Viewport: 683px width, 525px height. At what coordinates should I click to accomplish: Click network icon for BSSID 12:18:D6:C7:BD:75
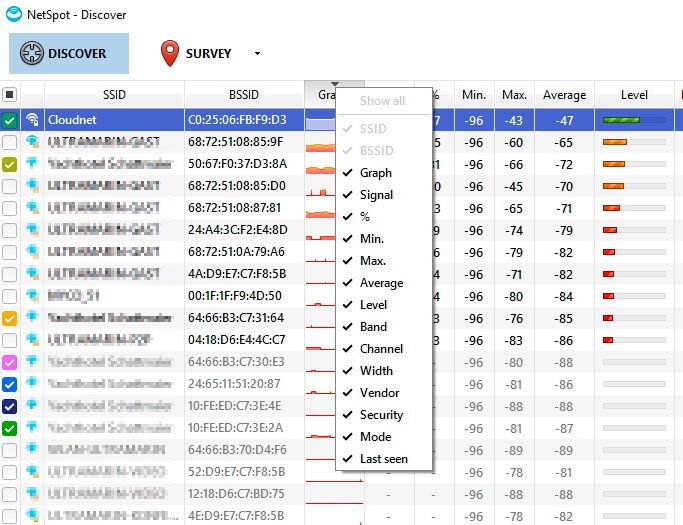pyautogui.click(x=32, y=493)
